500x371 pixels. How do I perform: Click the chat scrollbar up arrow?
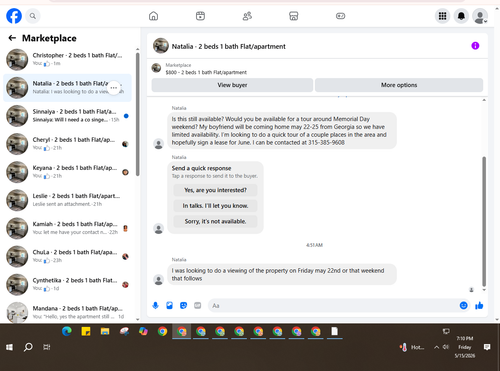click(x=484, y=100)
